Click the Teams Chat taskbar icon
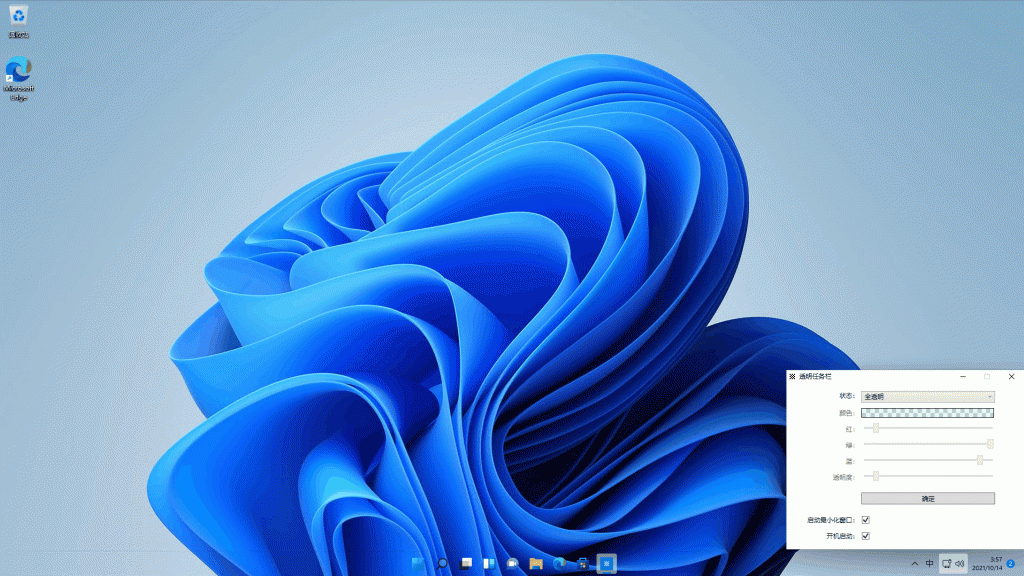This screenshot has width=1024, height=576. point(512,564)
